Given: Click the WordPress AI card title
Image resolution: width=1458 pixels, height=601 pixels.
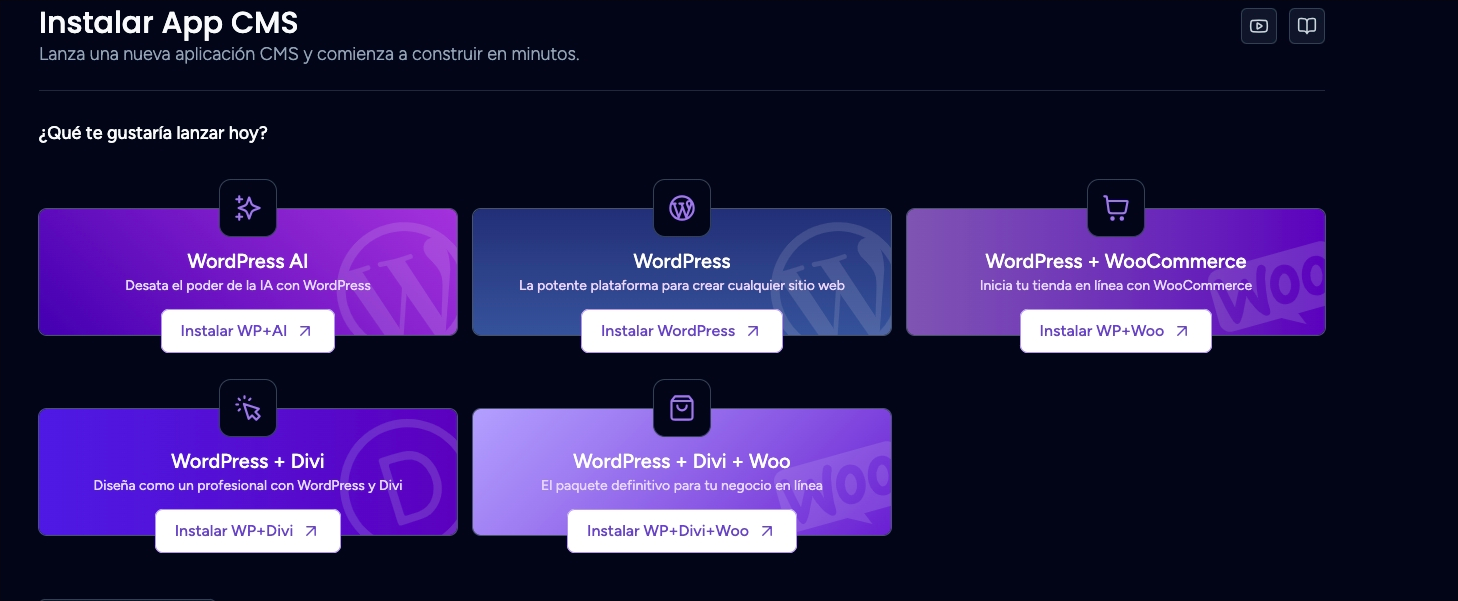Looking at the screenshot, I should coord(248,262).
